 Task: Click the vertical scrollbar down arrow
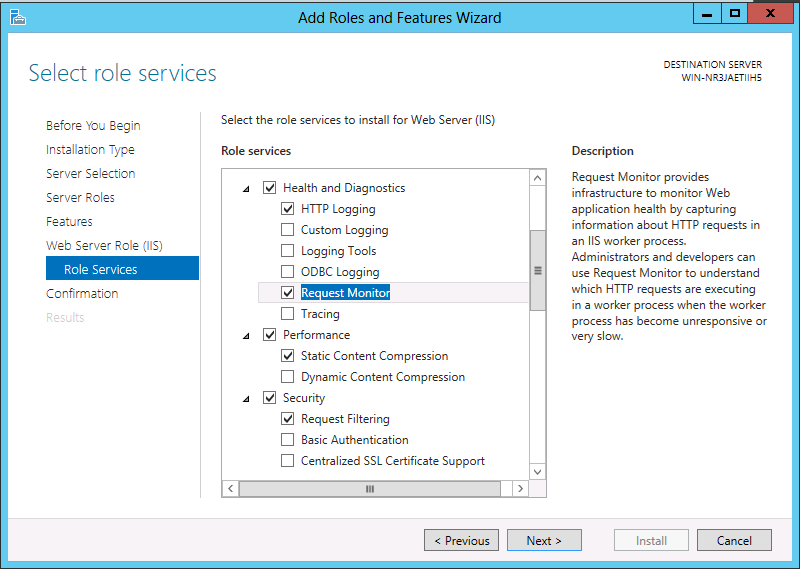click(x=537, y=472)
